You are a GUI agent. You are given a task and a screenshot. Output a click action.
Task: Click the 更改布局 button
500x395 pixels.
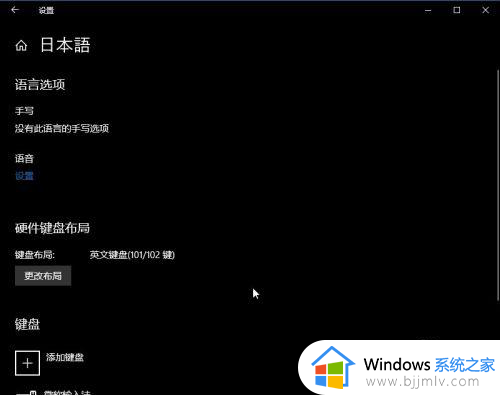point(43,276)
